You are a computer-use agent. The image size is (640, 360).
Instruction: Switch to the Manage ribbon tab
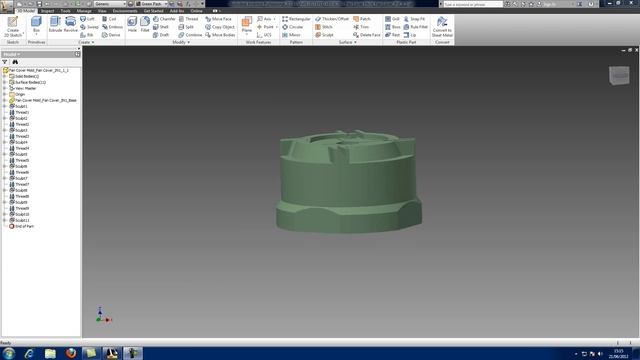tap(84, 11)
